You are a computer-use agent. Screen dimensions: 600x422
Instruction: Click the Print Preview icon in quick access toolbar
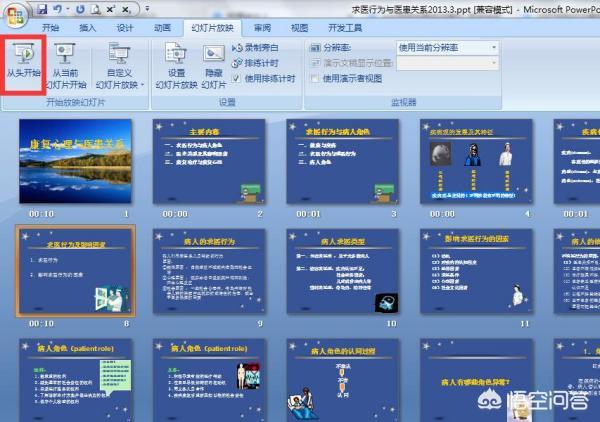tap(95, 9)
